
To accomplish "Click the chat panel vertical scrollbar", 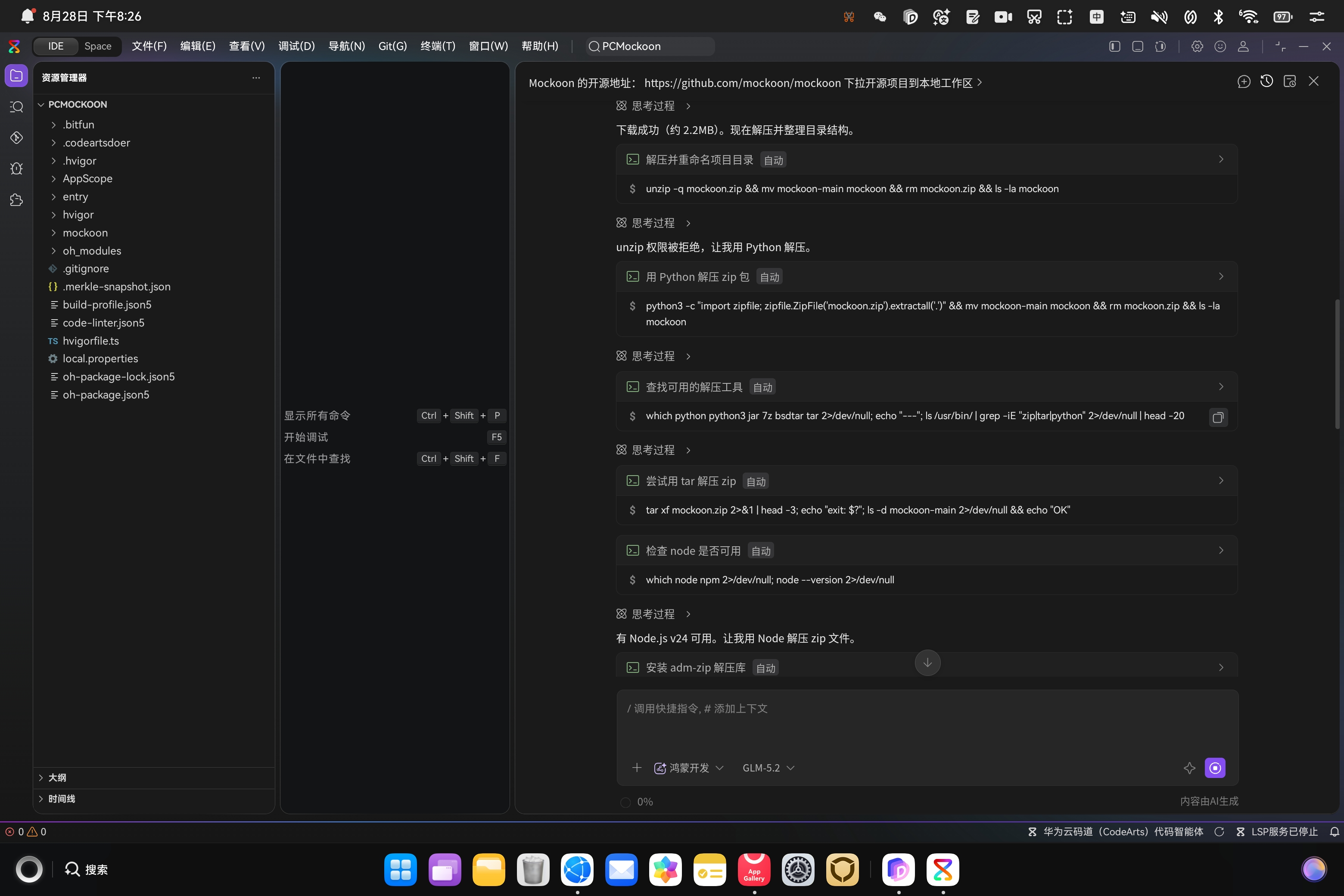I will click(1337, 364).
